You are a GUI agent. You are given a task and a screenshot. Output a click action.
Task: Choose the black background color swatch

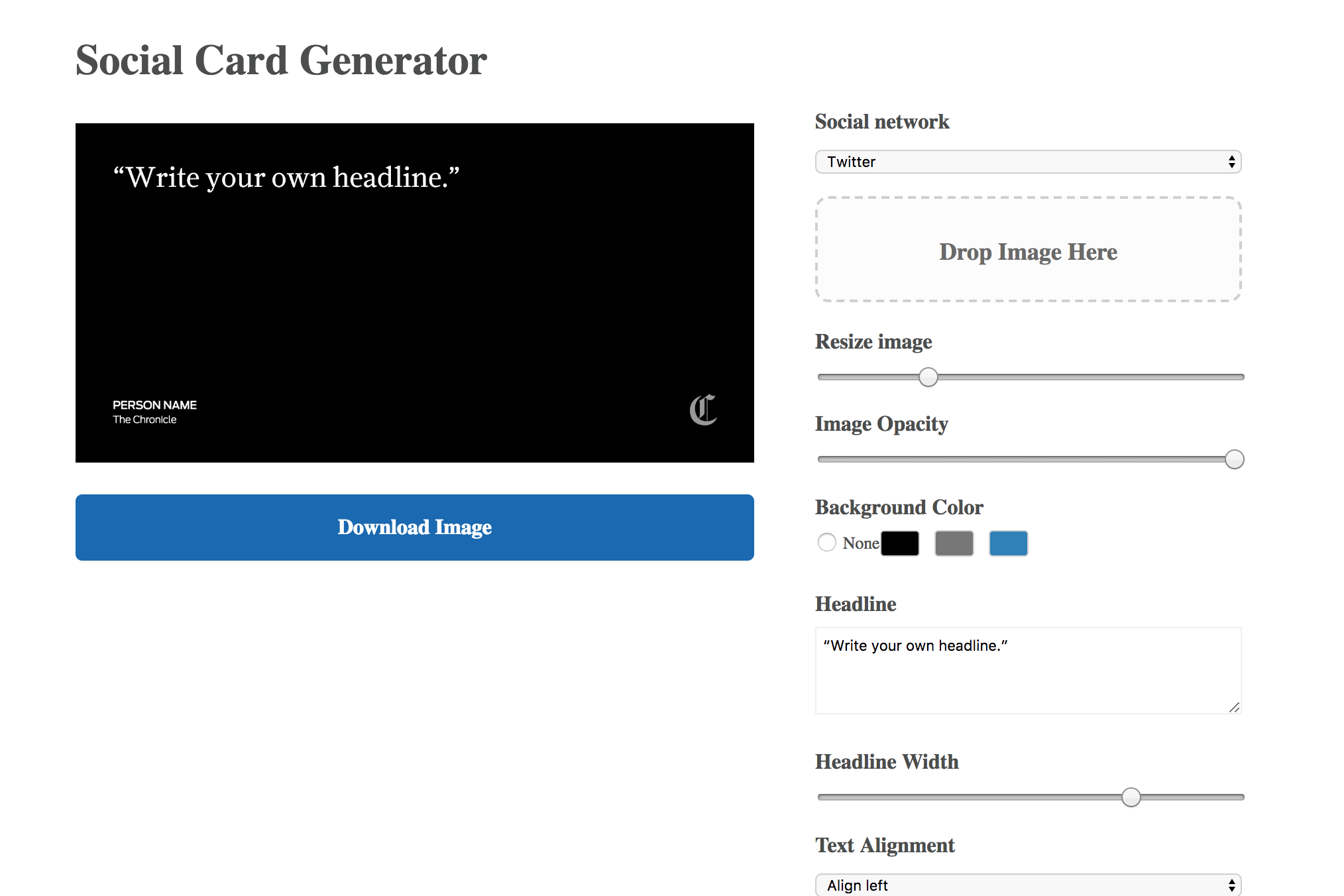pyautogui.click(x=900, y=543)
